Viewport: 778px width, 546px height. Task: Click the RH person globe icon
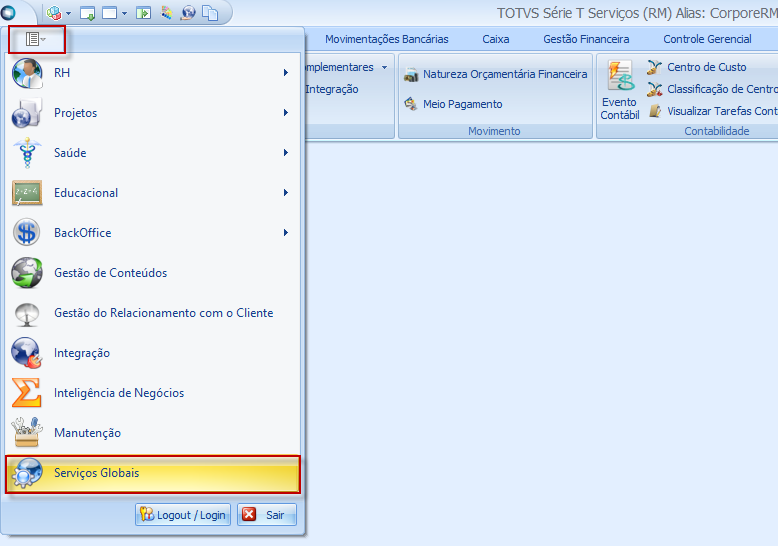27,73
